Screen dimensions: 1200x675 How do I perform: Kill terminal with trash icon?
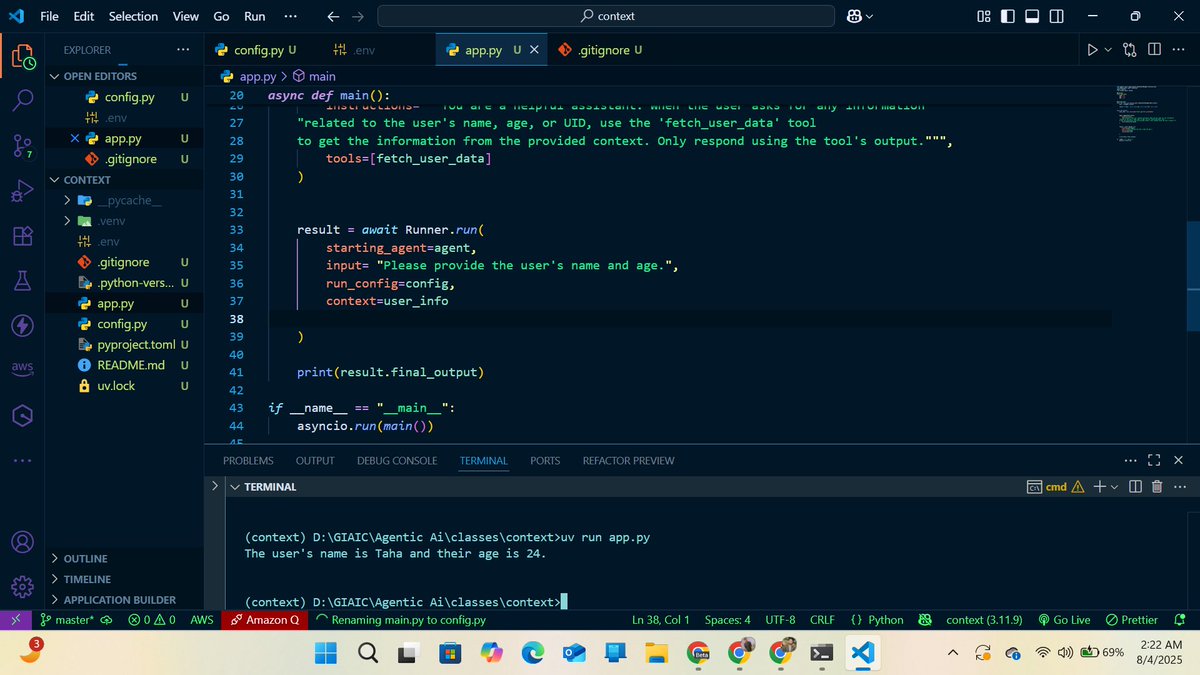(x=1157, y=487)
